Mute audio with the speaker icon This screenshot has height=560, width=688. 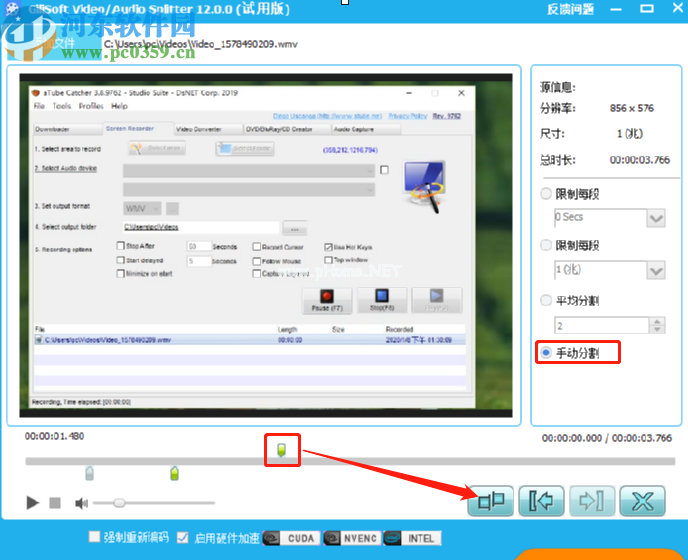(x=81, y=503)
